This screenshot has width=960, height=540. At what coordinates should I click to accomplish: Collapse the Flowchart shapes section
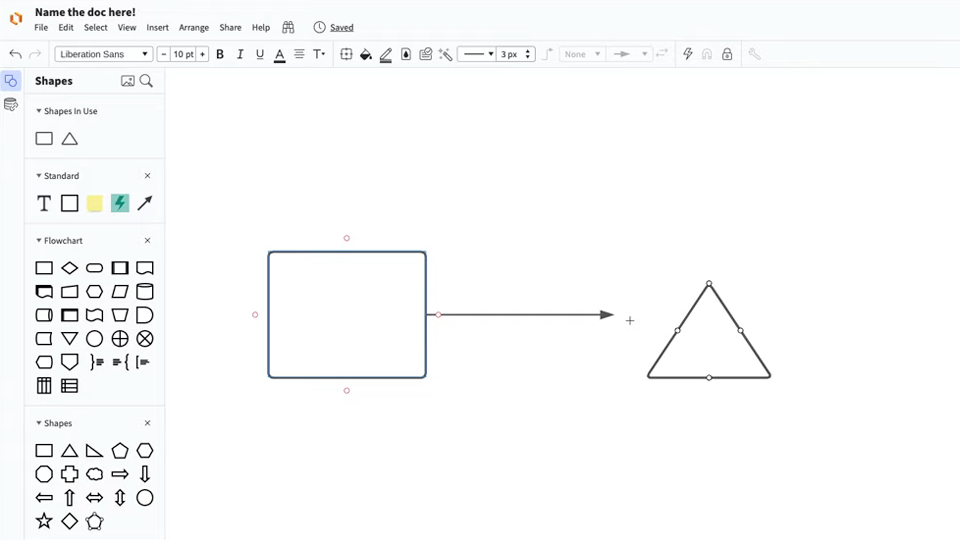(39, 241)
